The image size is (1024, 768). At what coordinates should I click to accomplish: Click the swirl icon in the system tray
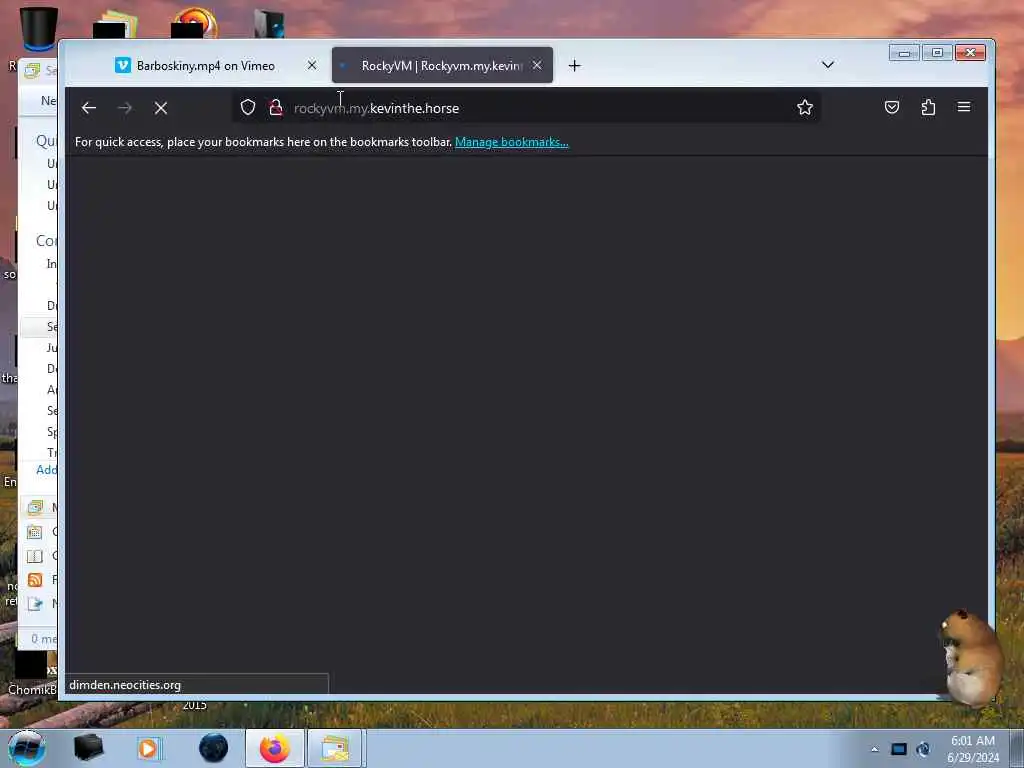[x=923, y=749]
